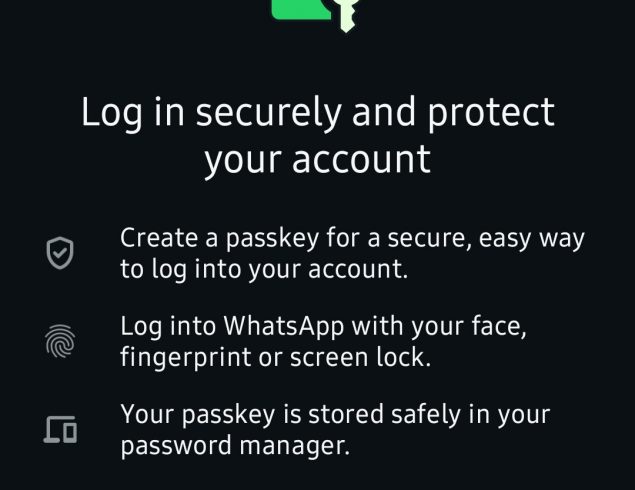635x490 pixels.
Task: Tap the line 'Log into WhatsApp with your face,'
Action: [x=324, y=327]
